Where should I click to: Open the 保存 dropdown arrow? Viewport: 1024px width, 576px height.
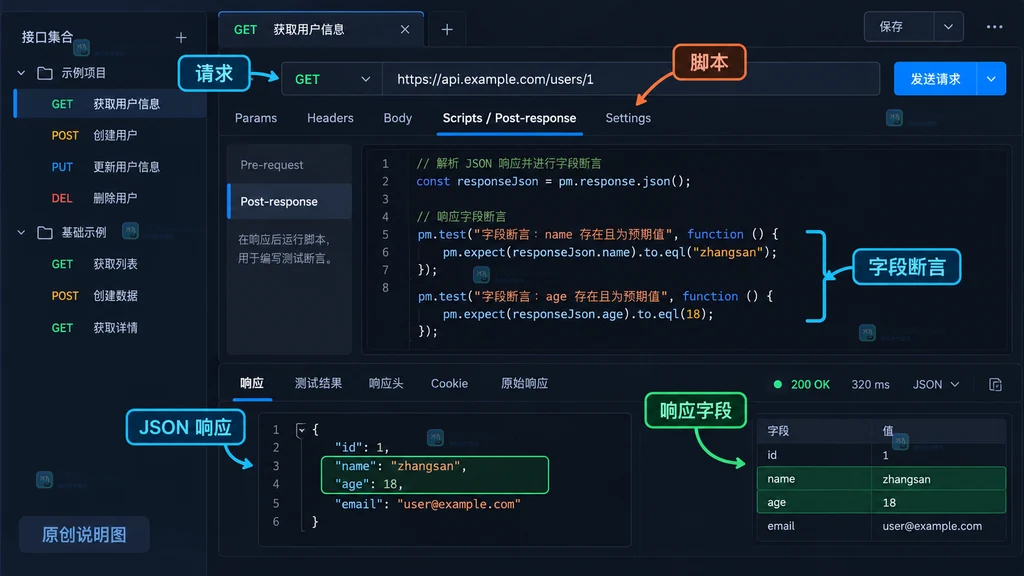(x=948, y=27)
